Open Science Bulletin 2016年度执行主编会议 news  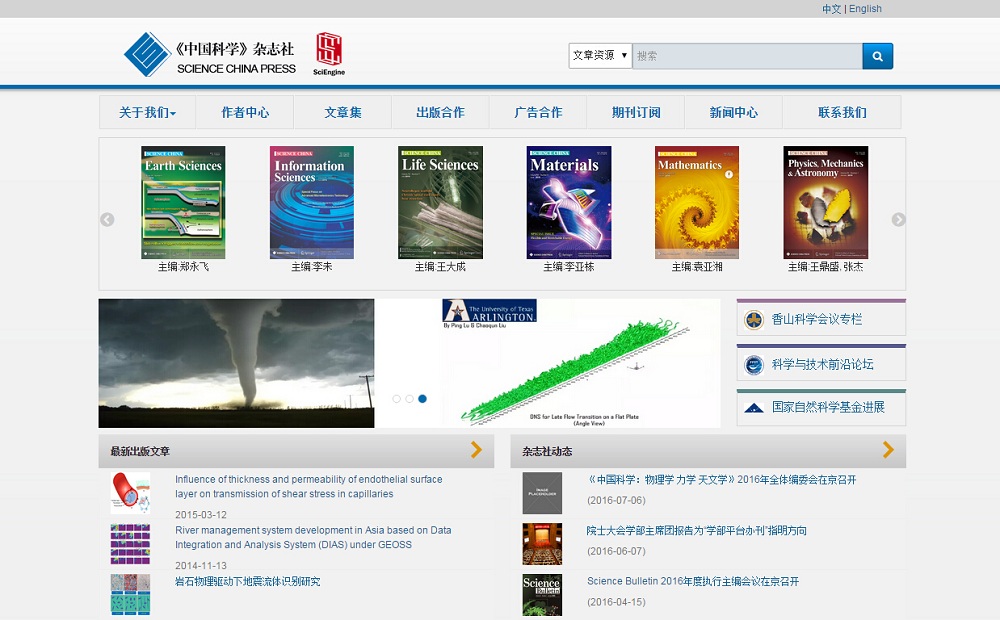coord(693,582)
